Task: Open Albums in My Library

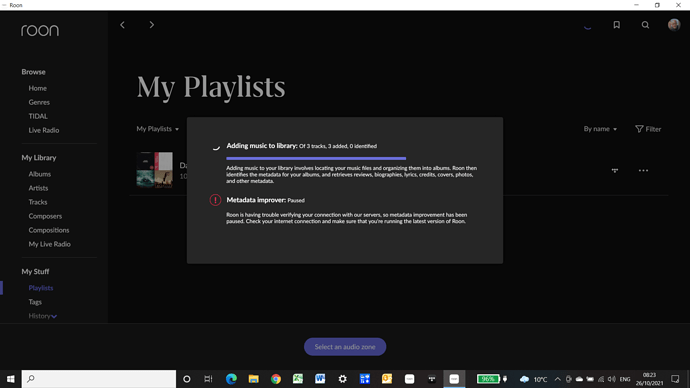Action: (40, 174)
